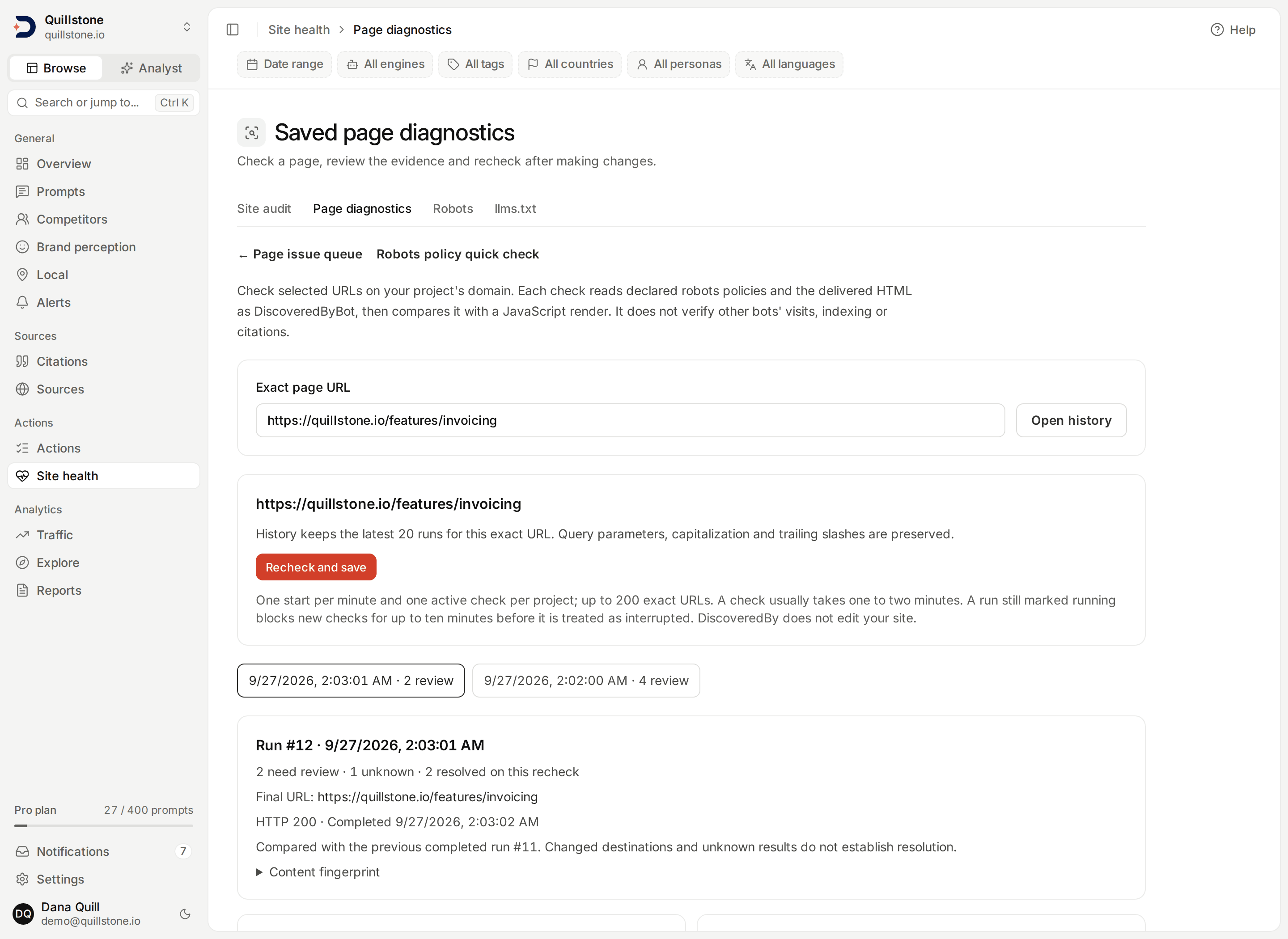Click the Quillstone logo icon
The height and width of the screenshot is (939, 1288).
click(25, 27)
